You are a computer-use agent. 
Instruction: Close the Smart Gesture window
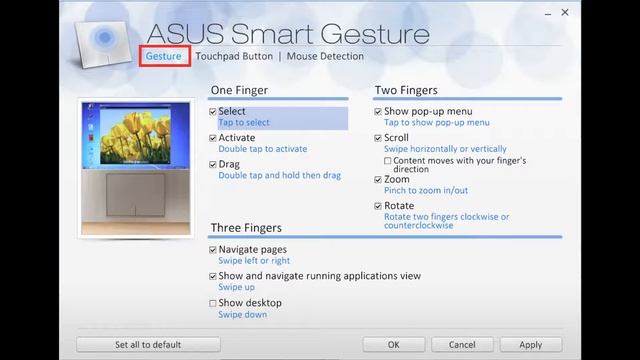(565, 13)
